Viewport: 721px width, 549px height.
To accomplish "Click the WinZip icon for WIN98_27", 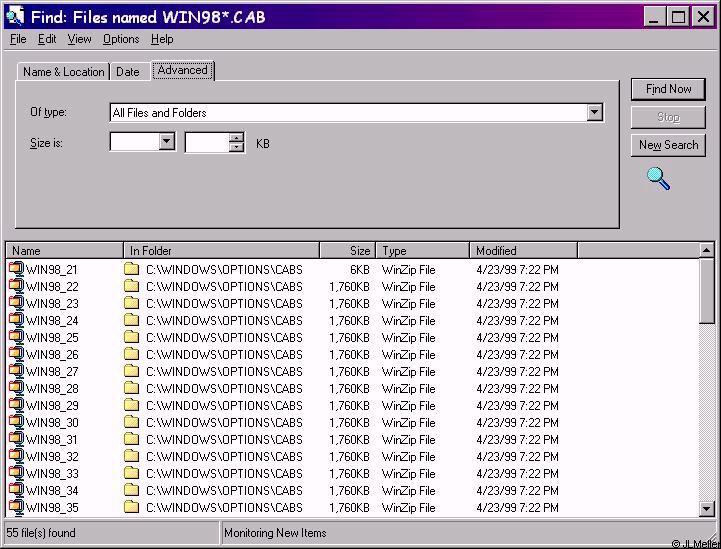I will coord(16,371).
